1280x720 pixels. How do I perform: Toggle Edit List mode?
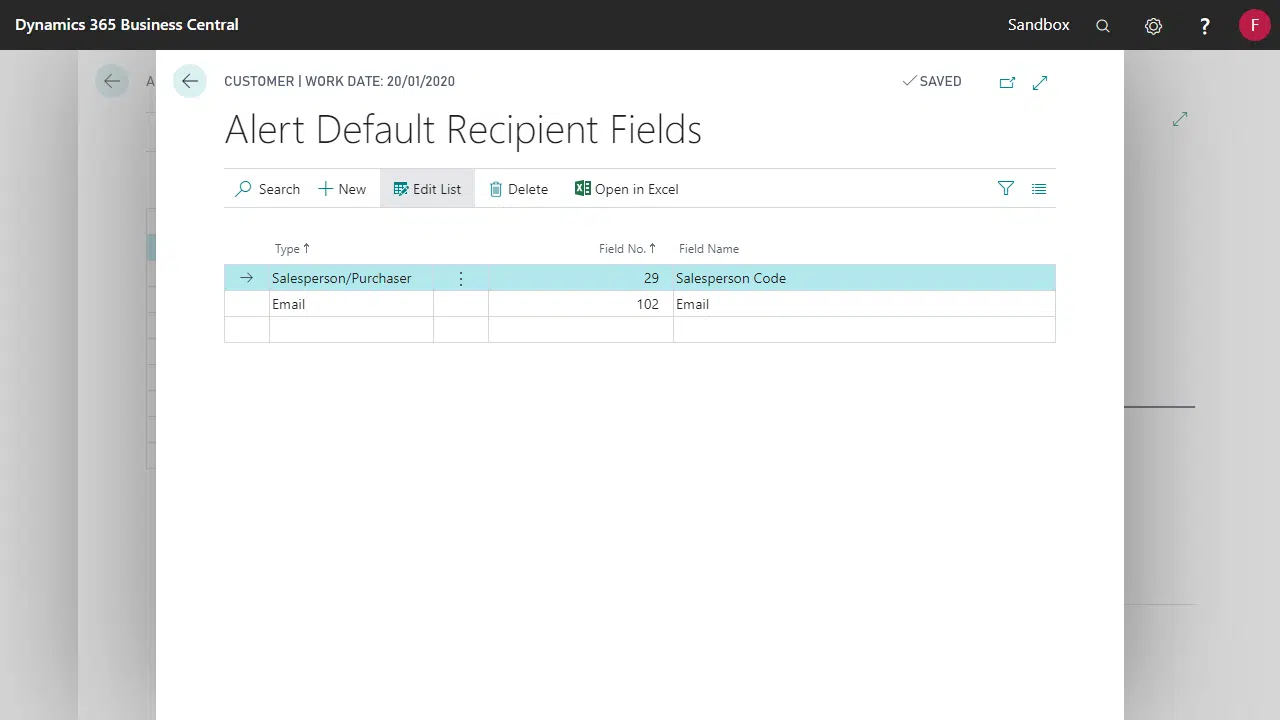coord(427,189)
